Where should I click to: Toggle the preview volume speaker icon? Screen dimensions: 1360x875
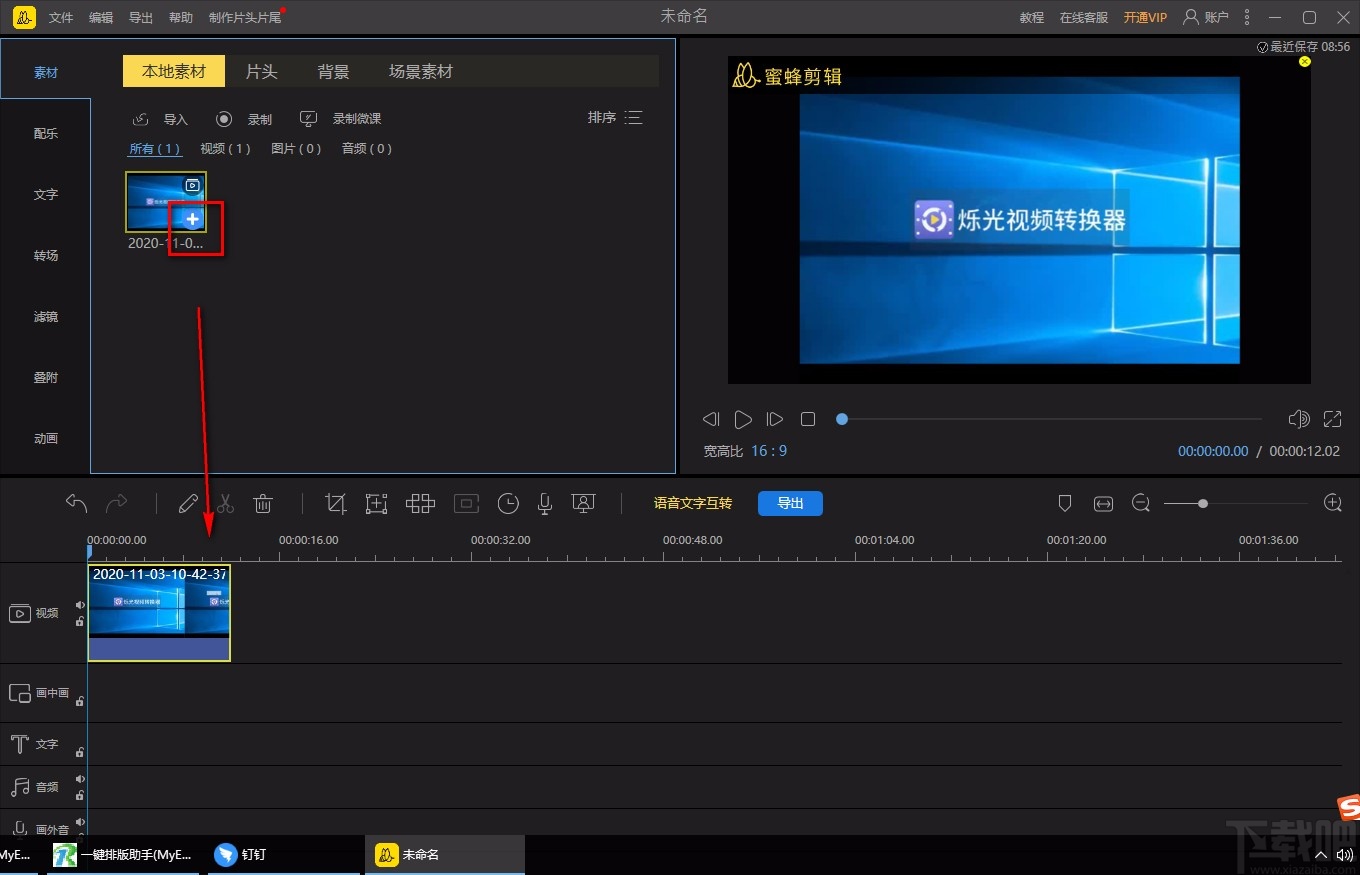(1298, 419)
